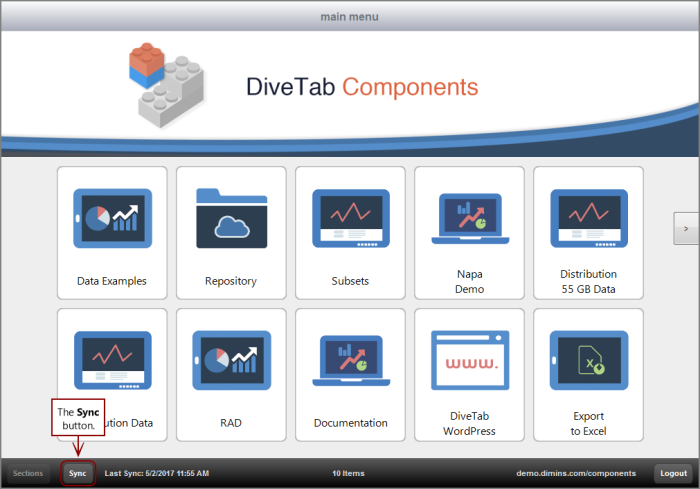This screenshot has width=700, height=489.
Task: Click the Logout button
Action: tap(674, 473)
